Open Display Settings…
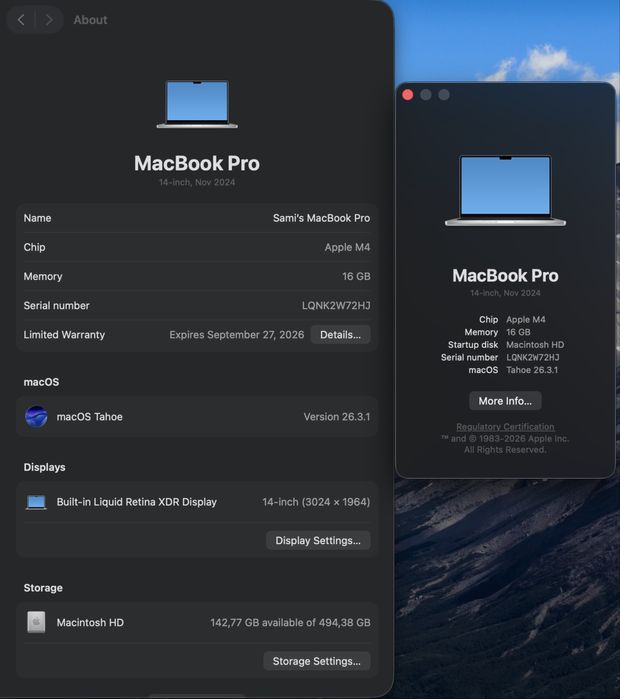Viewport: 620px width, 699px height. 318,540
